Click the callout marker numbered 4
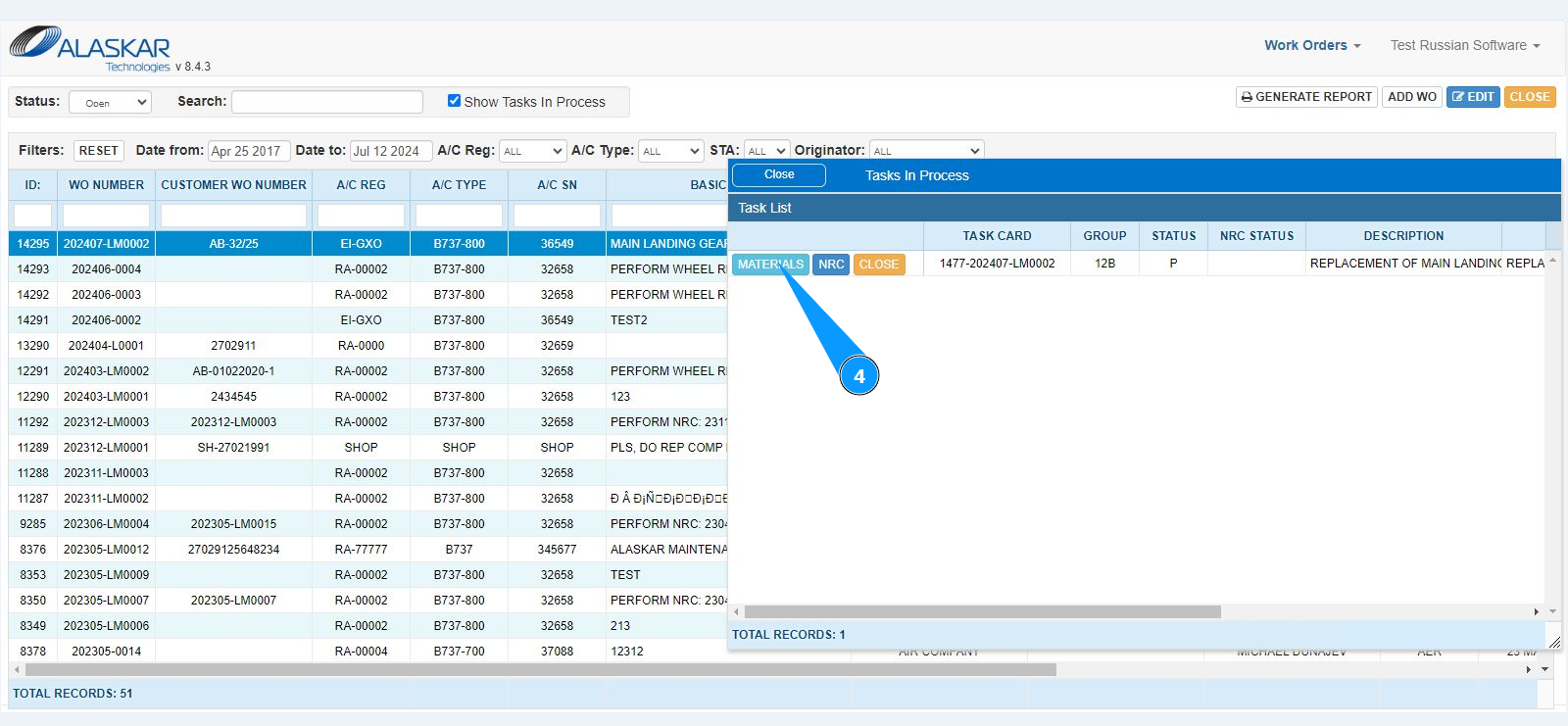 pos(859,376)
